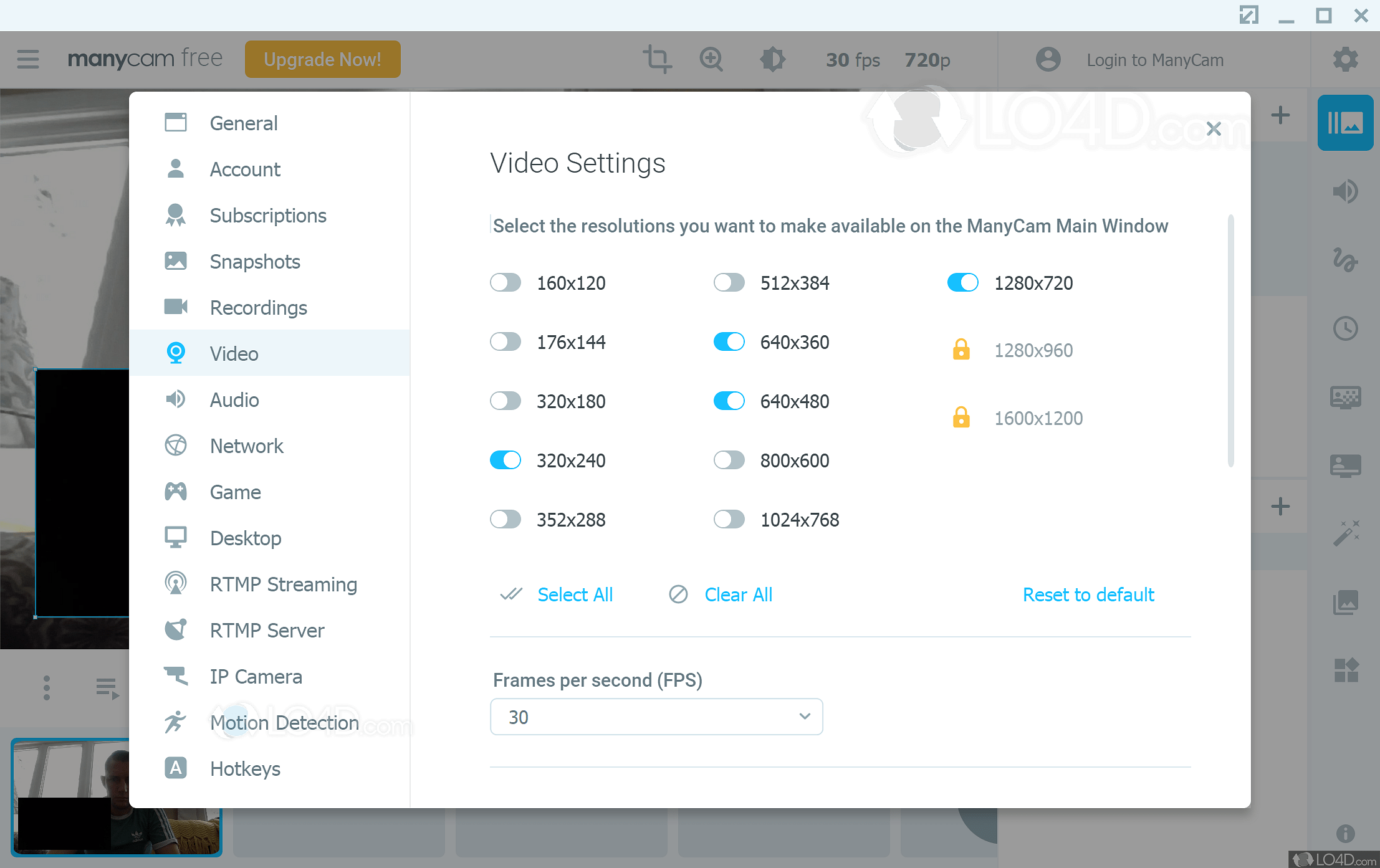
Task: Click the Upgrade Now! button
Action: tap(322, 59)
